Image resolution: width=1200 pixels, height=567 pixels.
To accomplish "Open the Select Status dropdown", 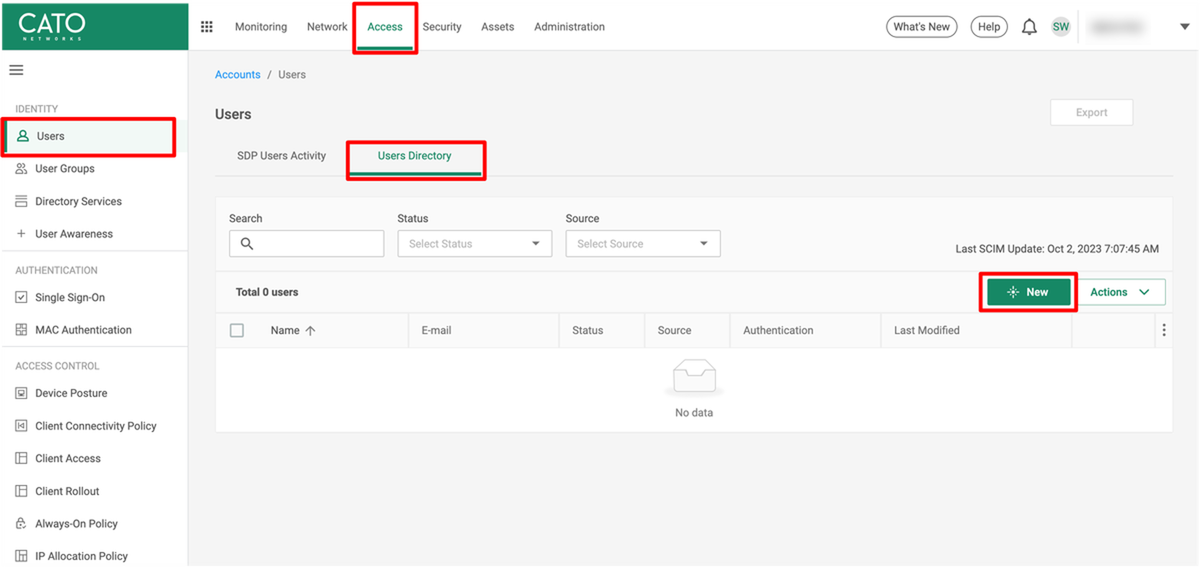I will point(474,244).
